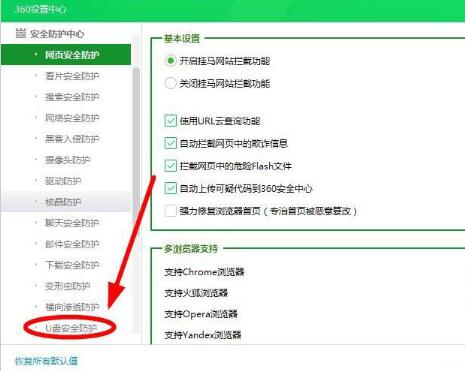Click 支持火狐浏览器 text

(x=196, y=293)
